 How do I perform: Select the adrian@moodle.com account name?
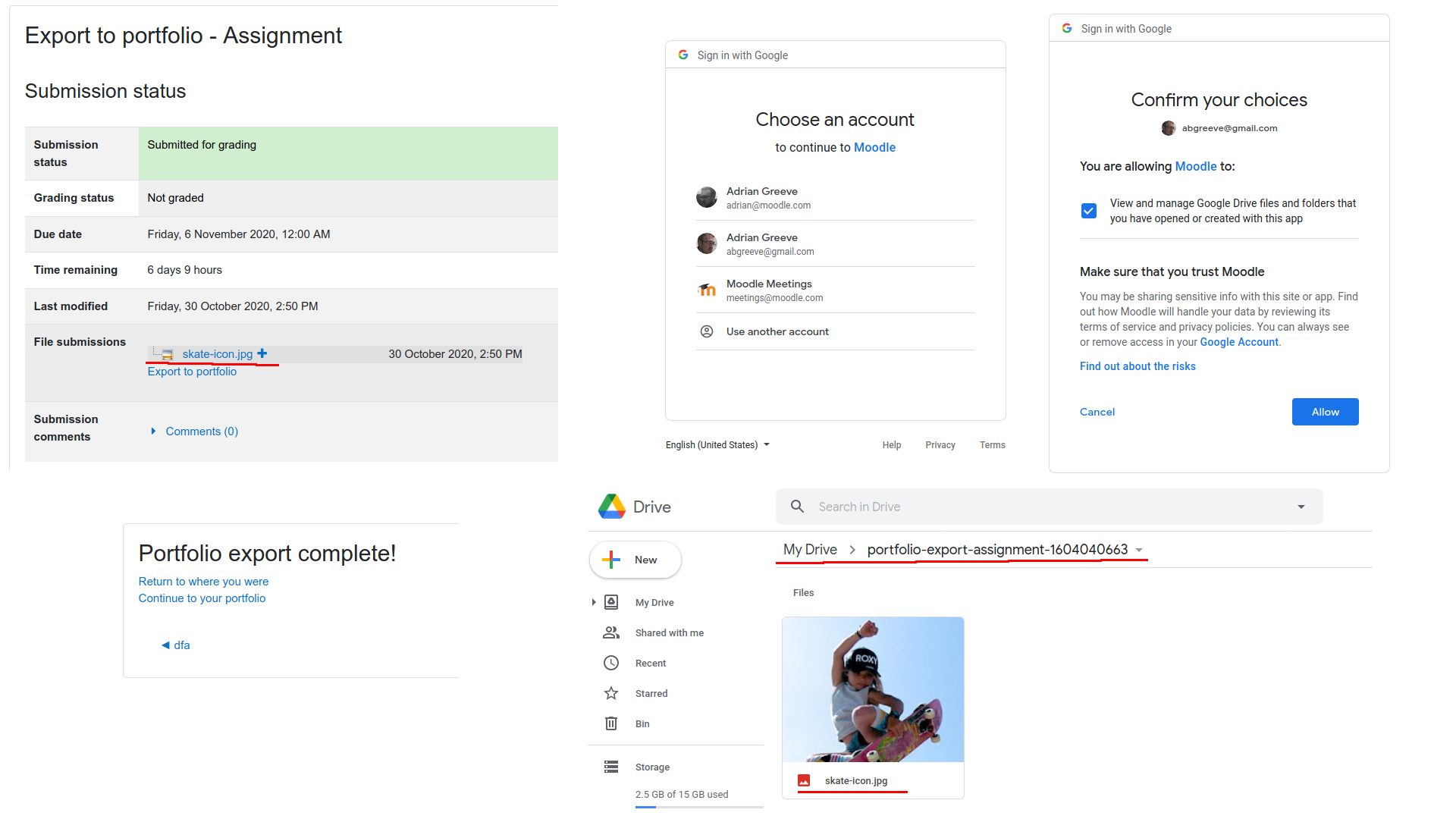[x=762, y=191]
